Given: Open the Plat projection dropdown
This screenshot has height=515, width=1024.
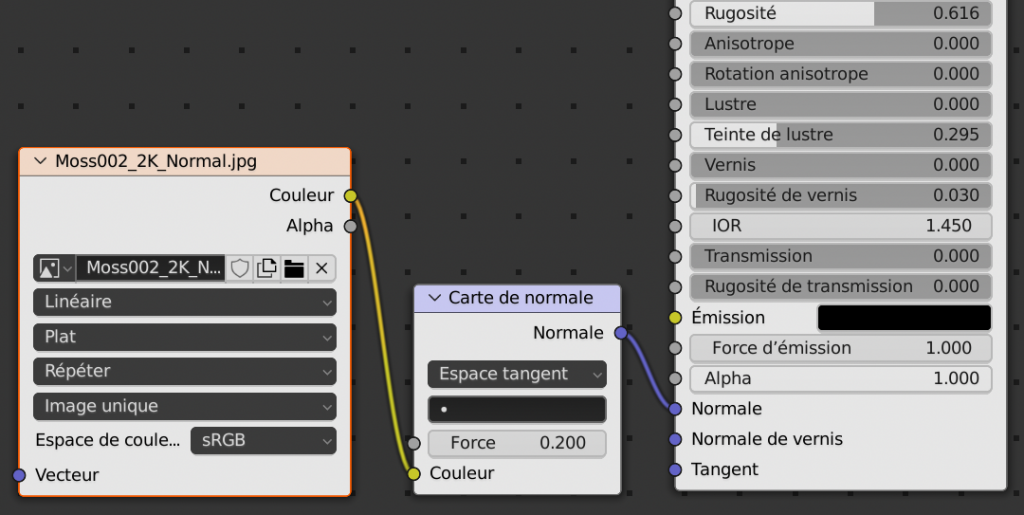Looking at the screenshot, I should coord(185,337).
